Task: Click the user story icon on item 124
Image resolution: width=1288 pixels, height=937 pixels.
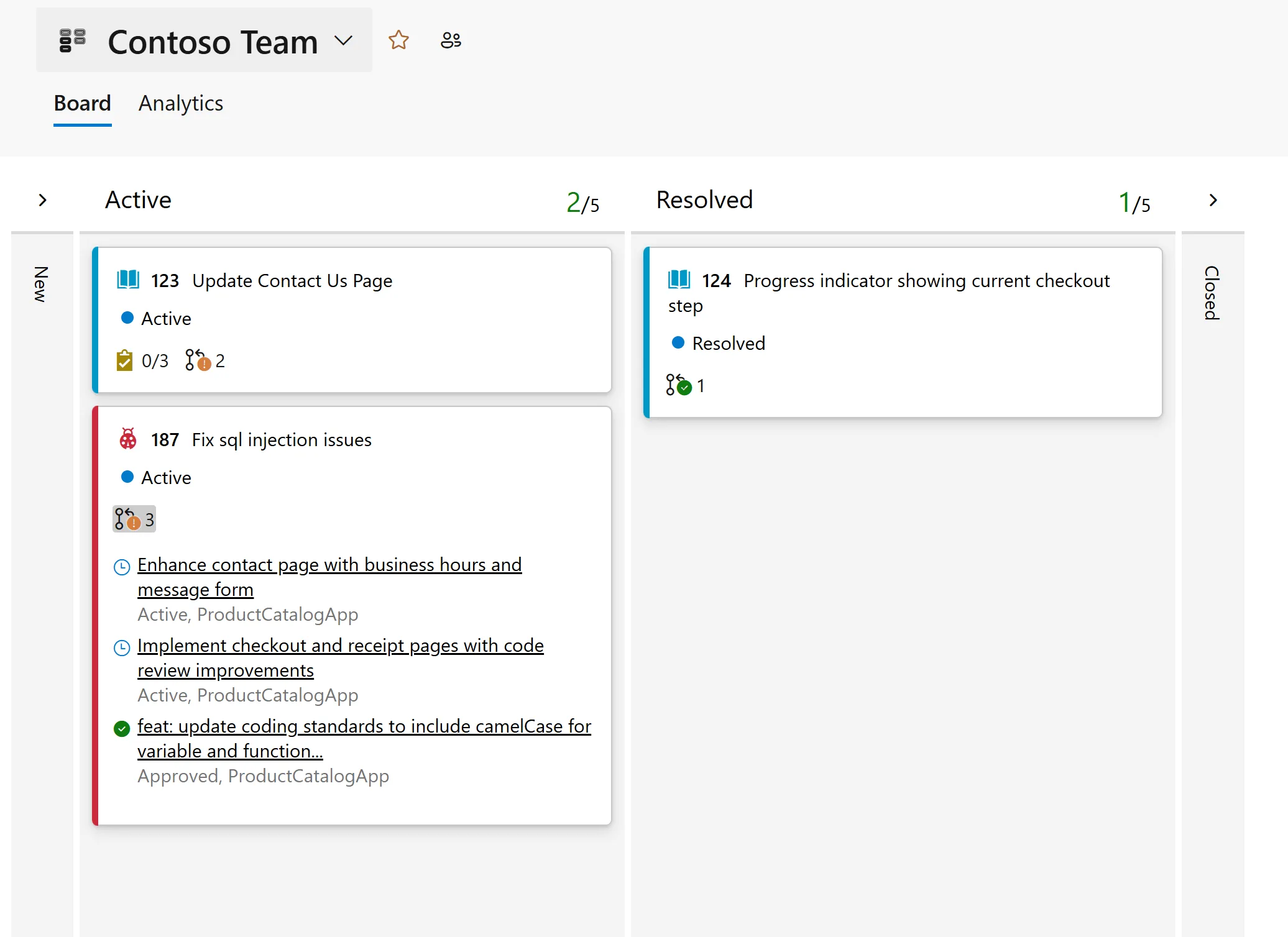Action: pos(679,280)
